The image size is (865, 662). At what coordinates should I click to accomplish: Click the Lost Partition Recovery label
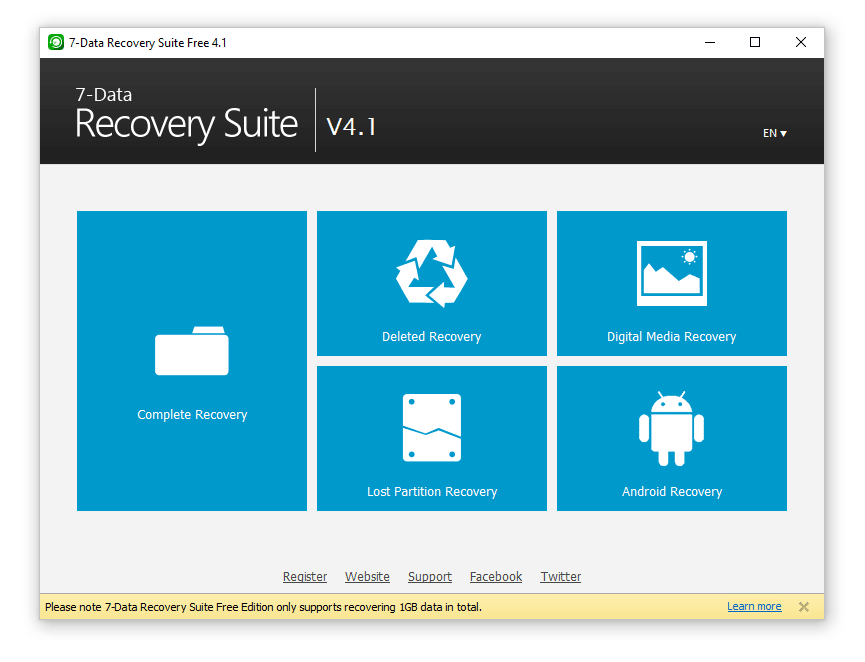pos(432,492)
